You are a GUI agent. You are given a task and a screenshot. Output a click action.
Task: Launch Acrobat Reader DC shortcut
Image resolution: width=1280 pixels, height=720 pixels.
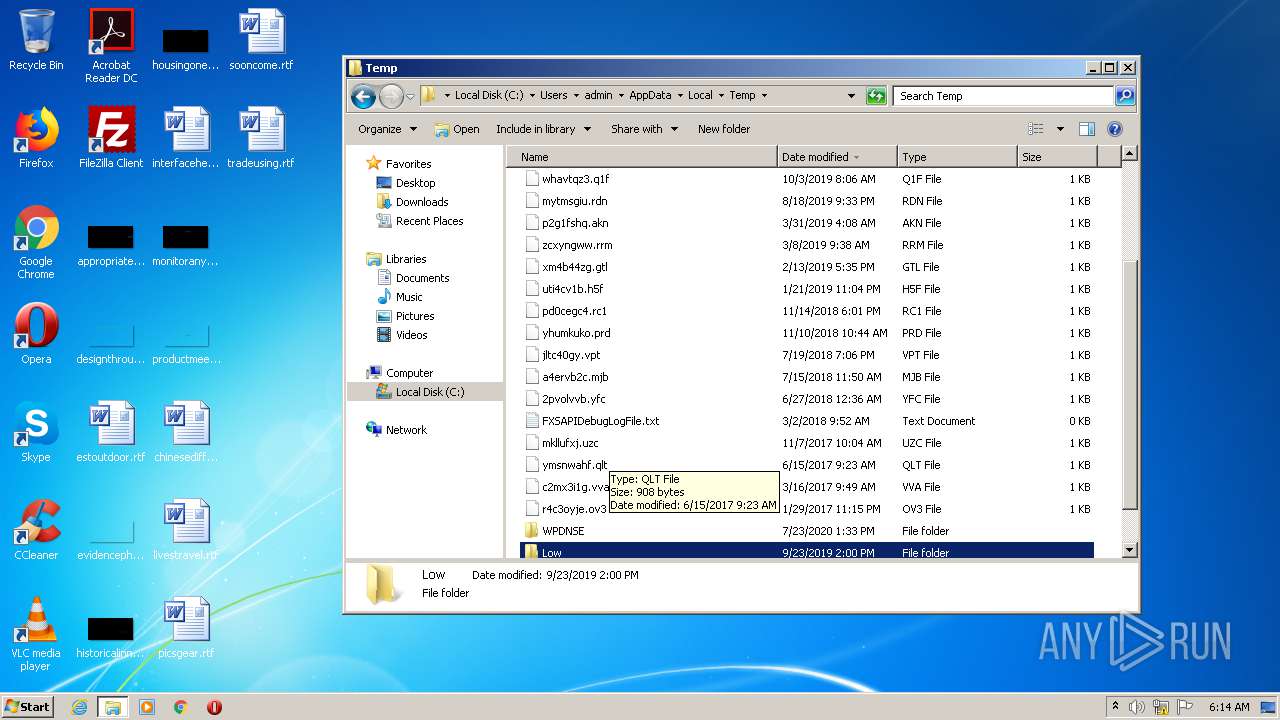click(x=111, y=46)
